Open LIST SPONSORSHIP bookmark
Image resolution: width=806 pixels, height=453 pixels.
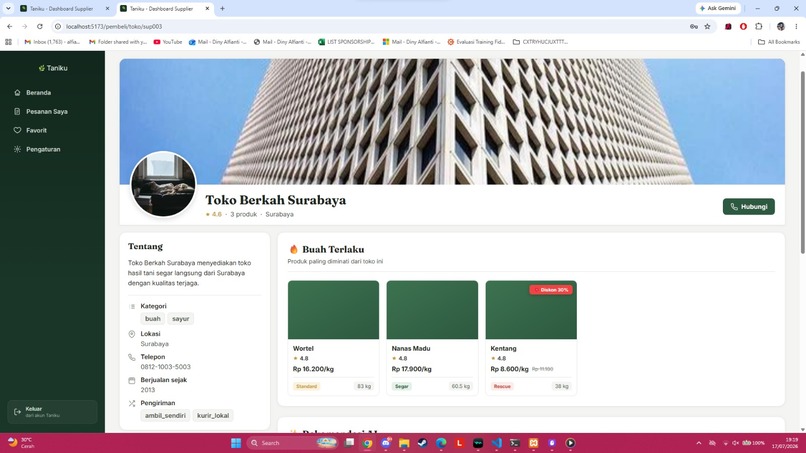point(346,42)
